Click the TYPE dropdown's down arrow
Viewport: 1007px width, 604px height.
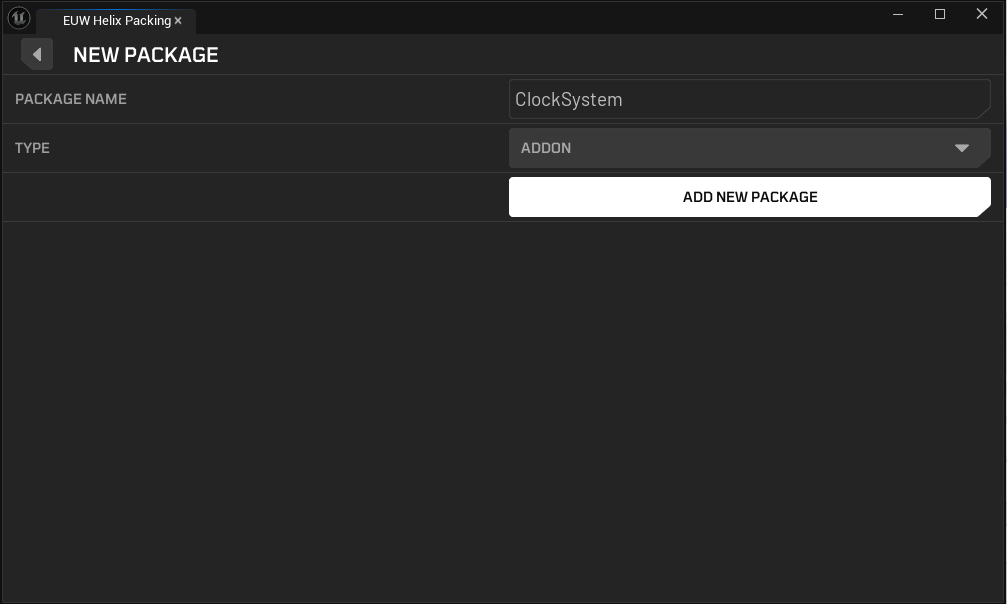962,148
